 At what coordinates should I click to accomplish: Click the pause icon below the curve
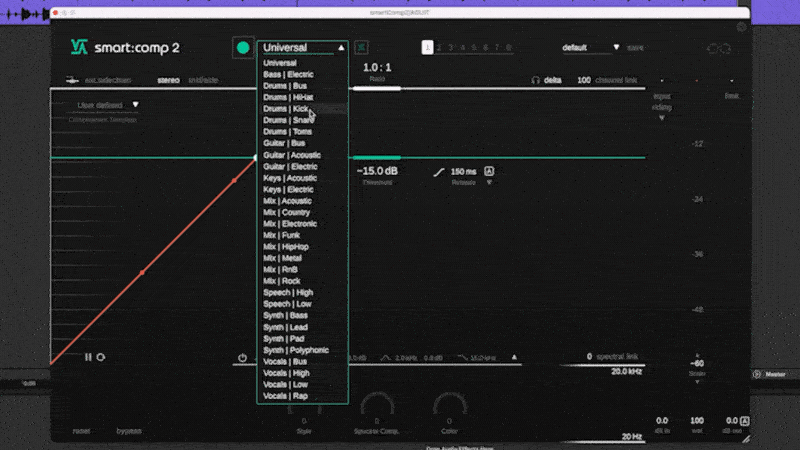click(x=88, y=357)
